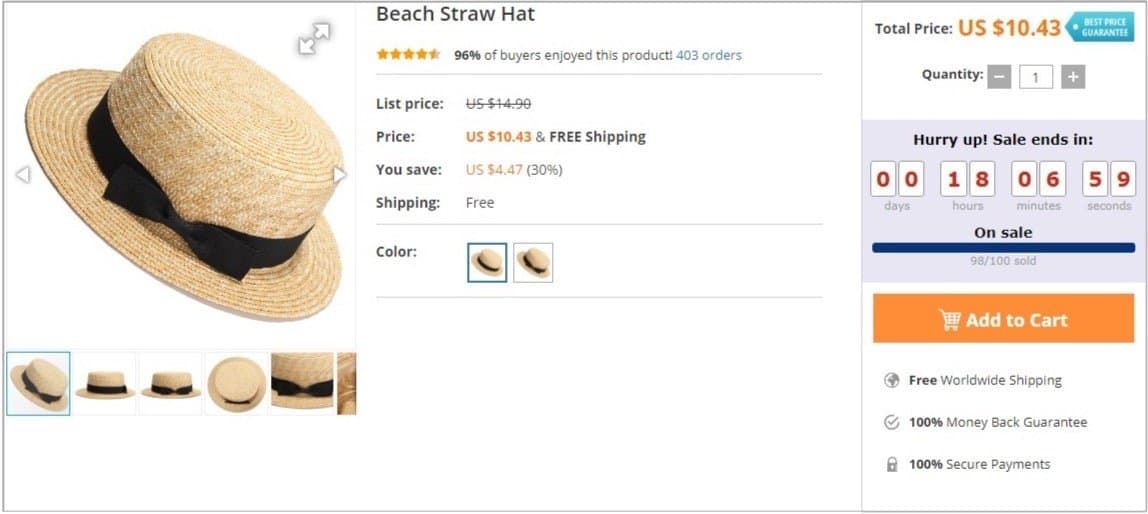Select the top-view hat thumbnail

pyautogui.click(x=236, y=383)
